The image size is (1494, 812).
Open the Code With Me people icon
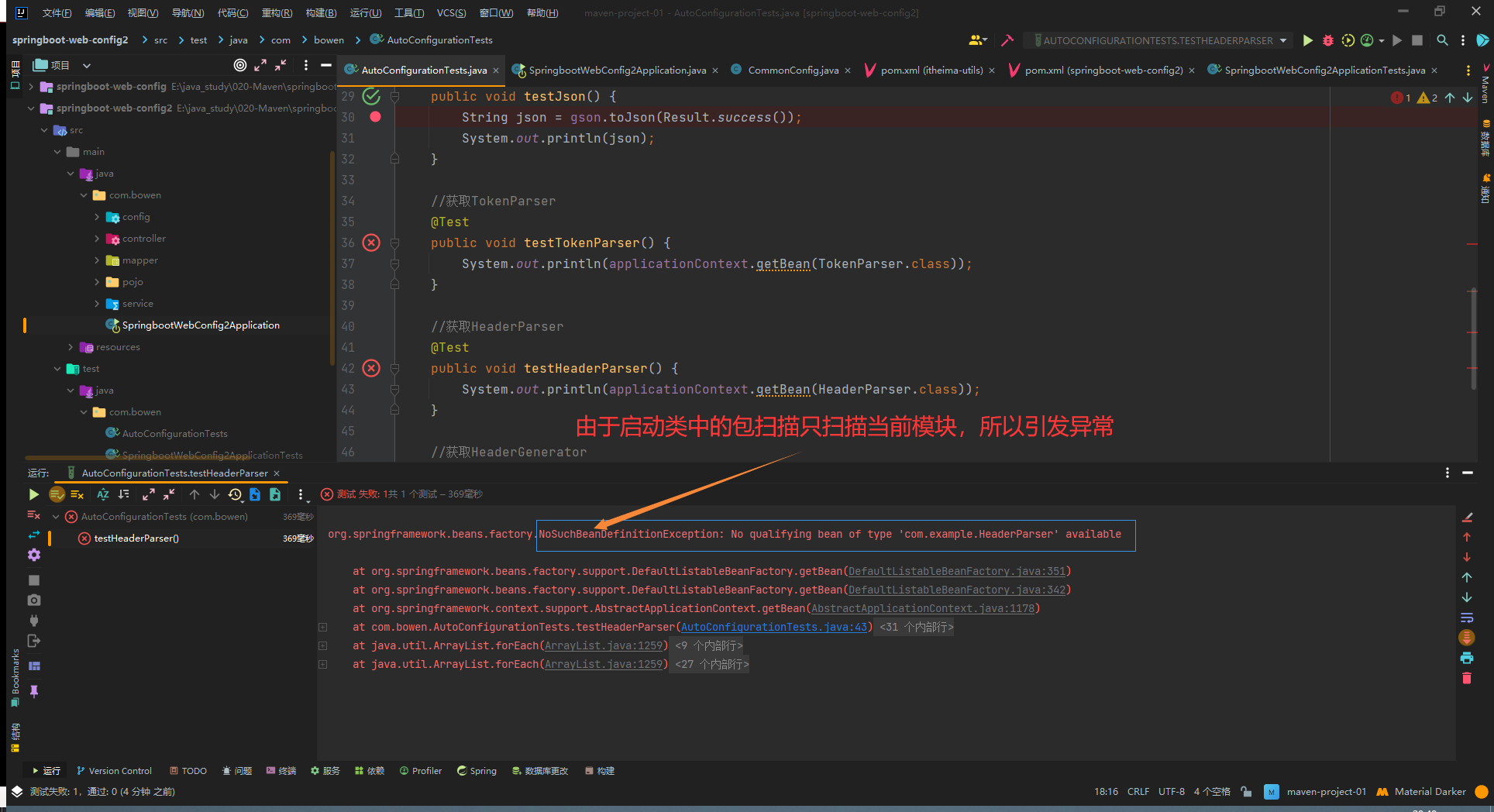[976, 40]
